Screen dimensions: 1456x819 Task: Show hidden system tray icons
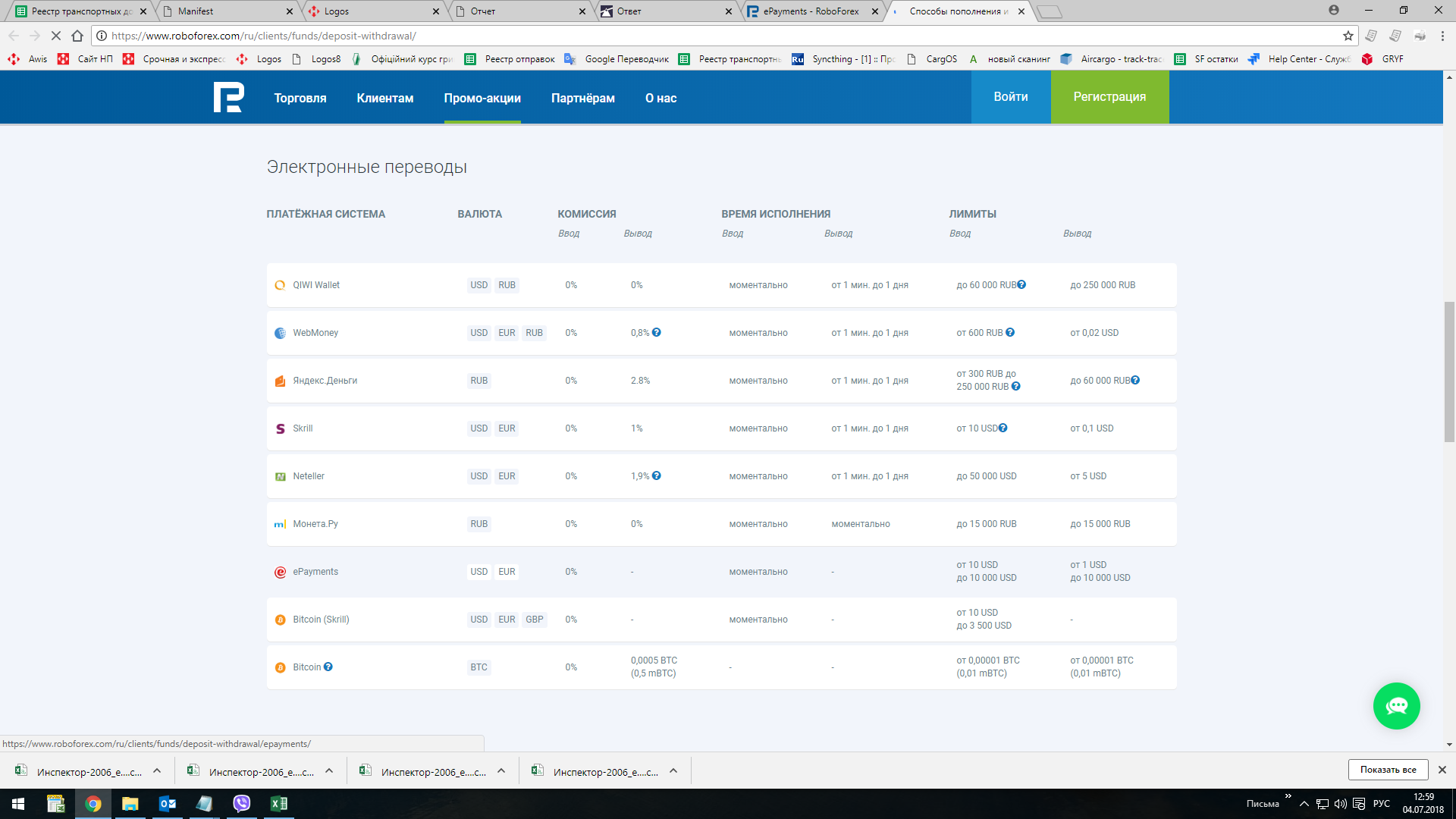(x=1304, y=804)
